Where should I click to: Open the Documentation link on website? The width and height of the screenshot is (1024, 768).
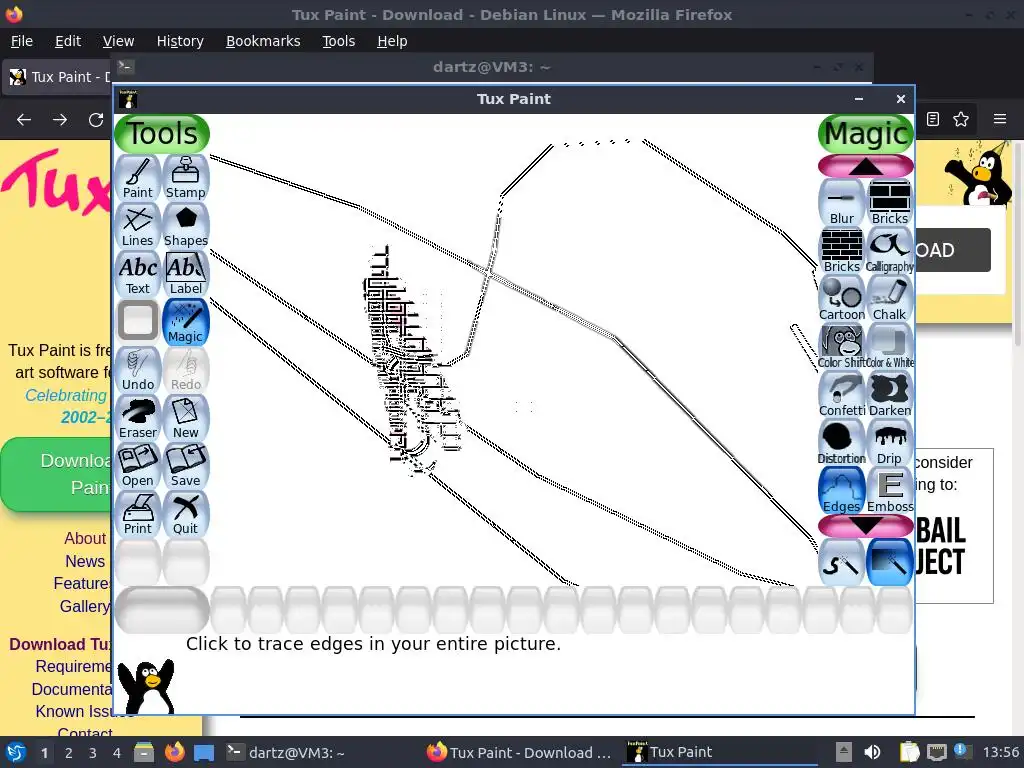pos(72,689)
